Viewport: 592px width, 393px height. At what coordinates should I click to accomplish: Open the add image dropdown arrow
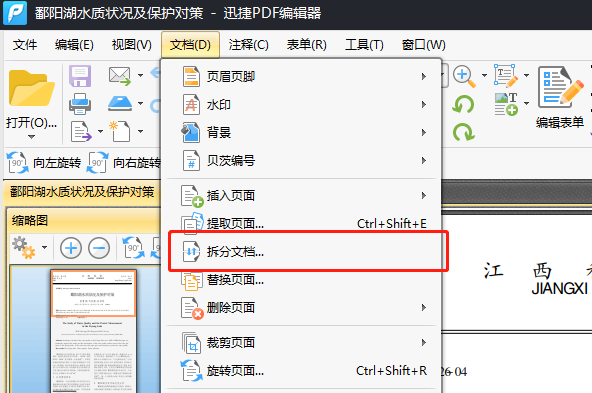[x=526, y=103]
